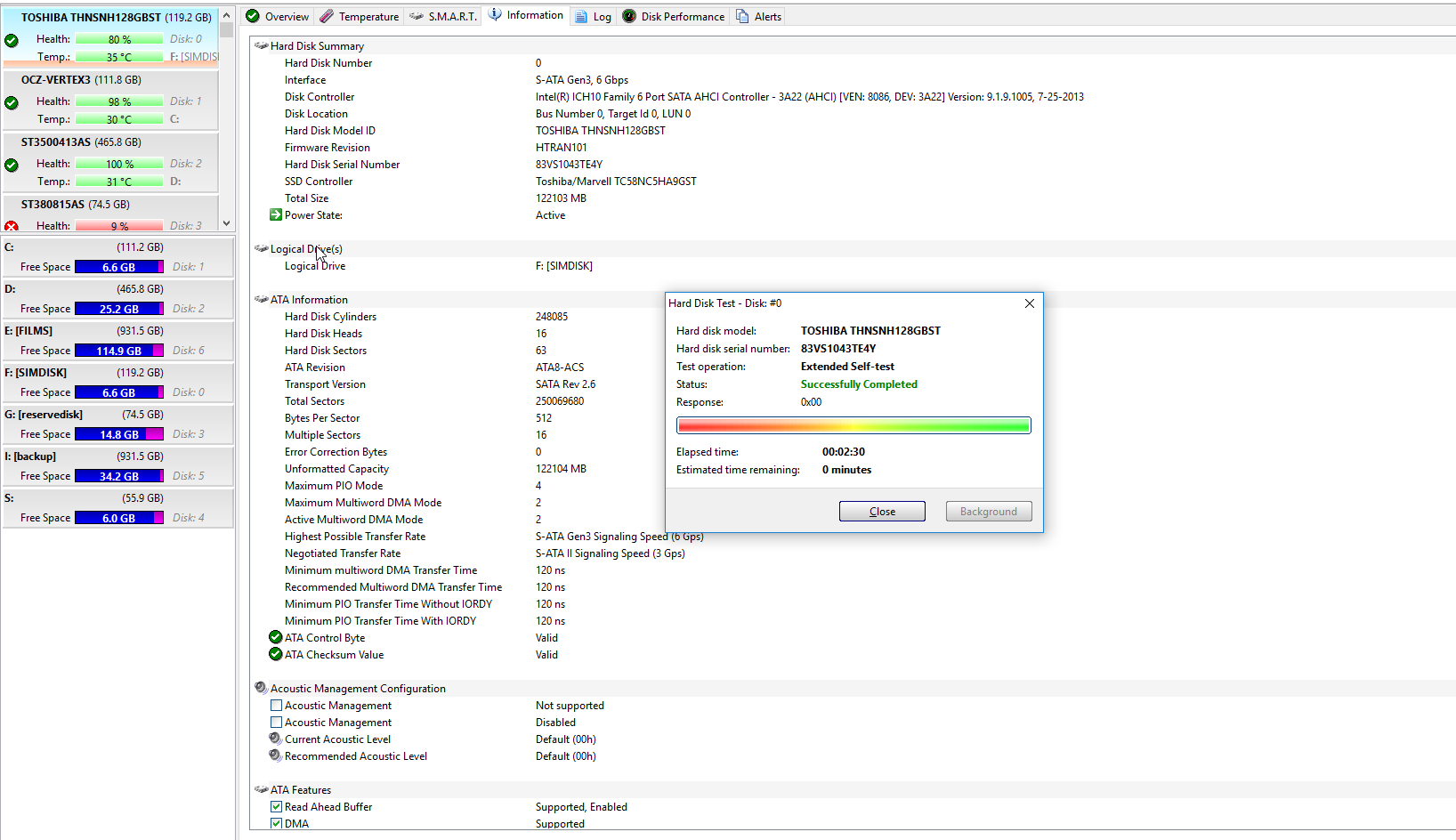
Task: Click the green health status icon for ST3500413AS
Action: click(12, 165)
